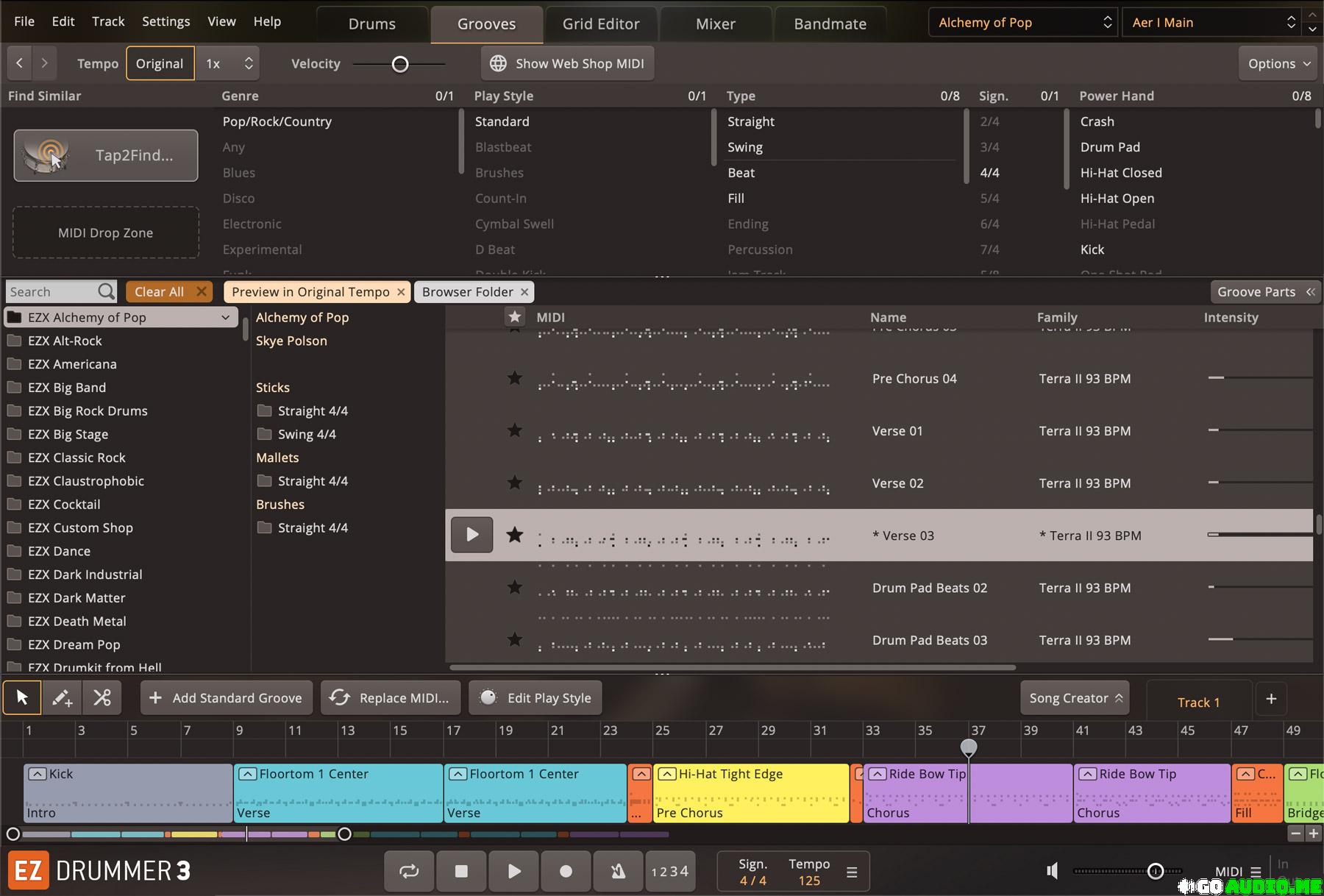Toggle the loop playback button
1324x896 pixels.
tap(409, 871)
